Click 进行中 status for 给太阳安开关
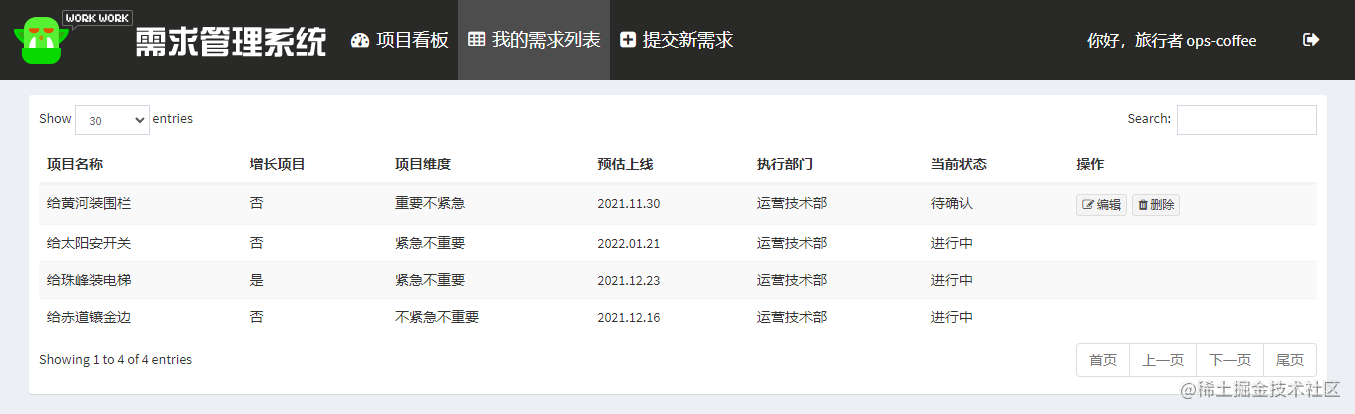 [952, 242]
